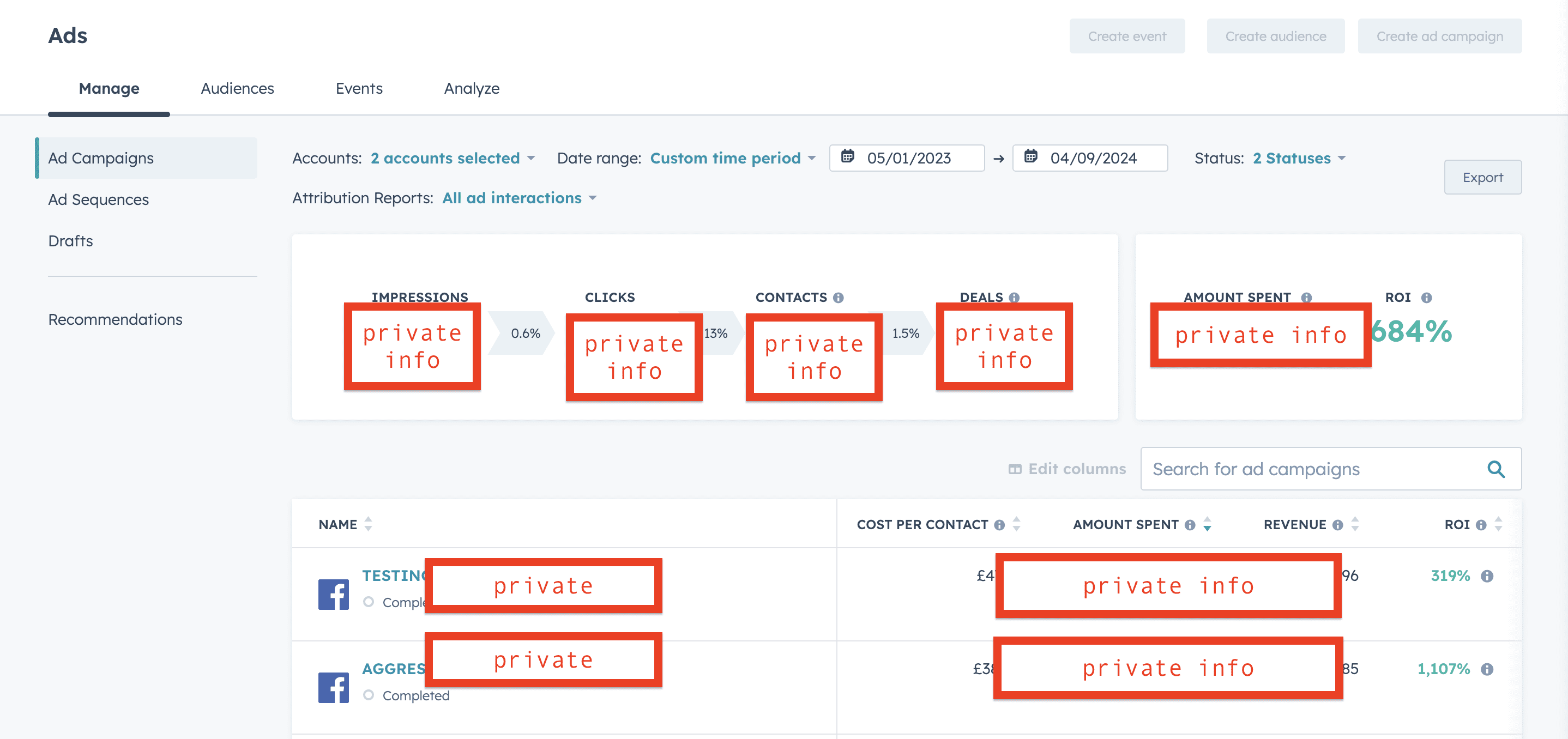Click info icon beside 1,107% ROI

click(x=1487, y=669)
